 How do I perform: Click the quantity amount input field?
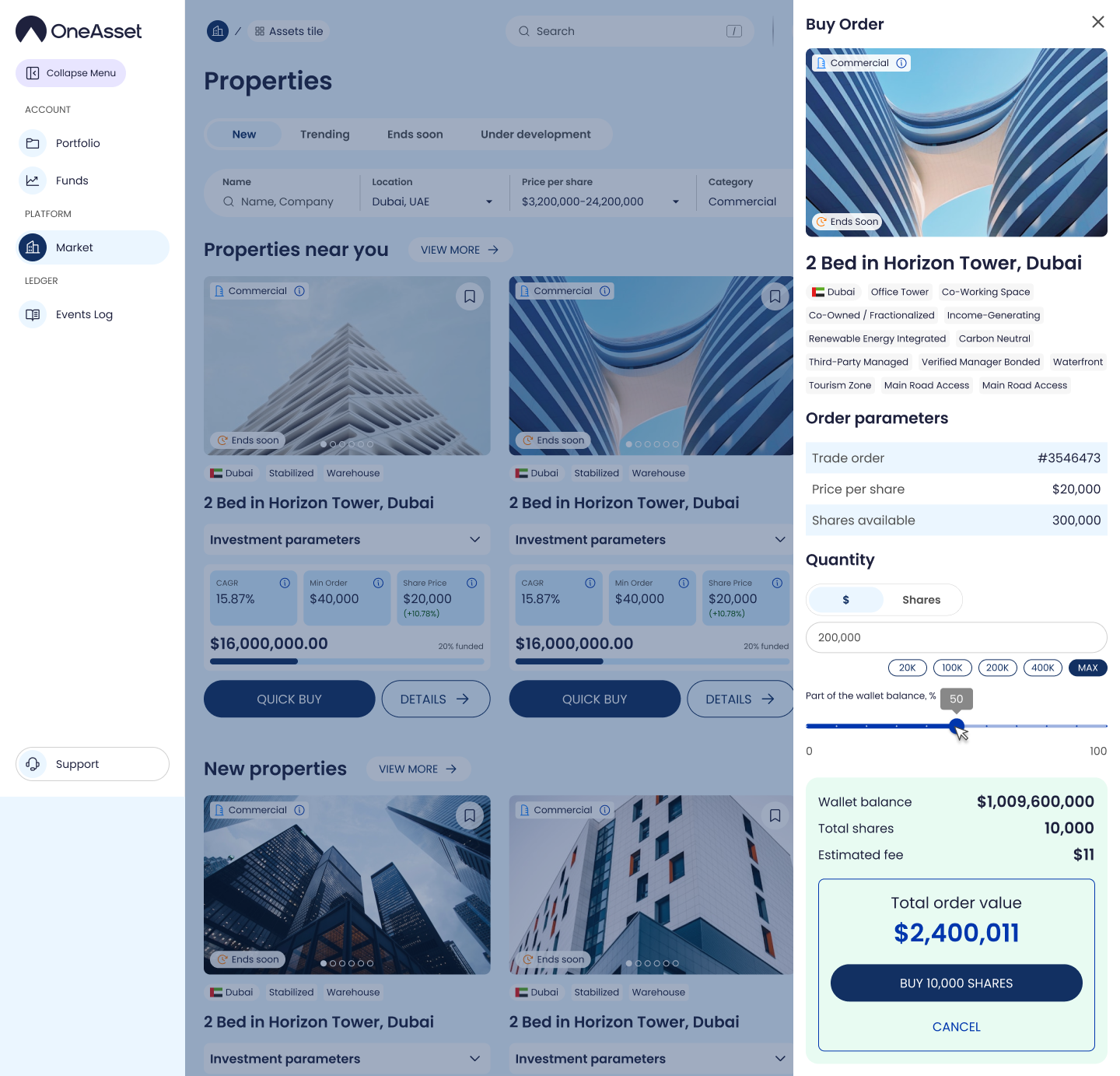tap(956, 637)
